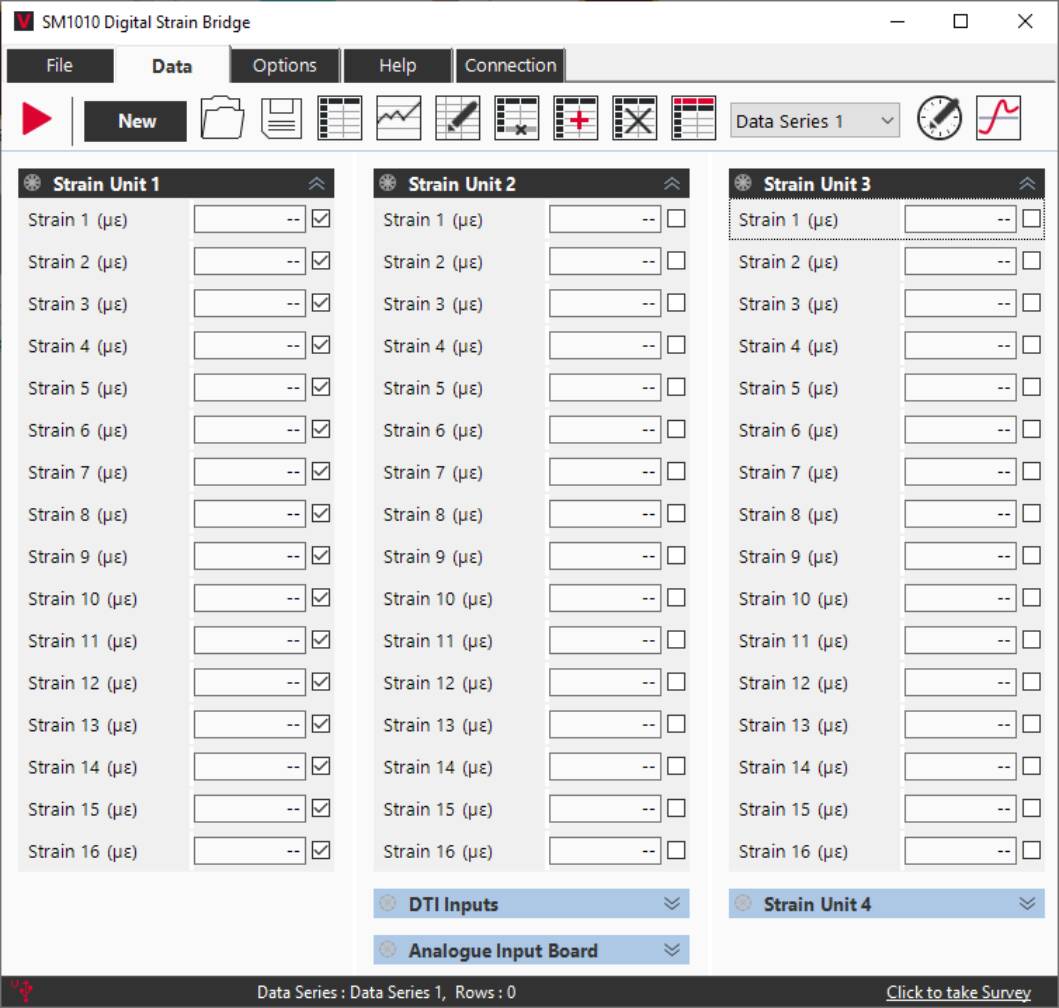The width and height of the screenshot is (1059, 1008).
Task: Tick Strain 16 checkbox in Strain Unit 3
Action: point(1031,850)
